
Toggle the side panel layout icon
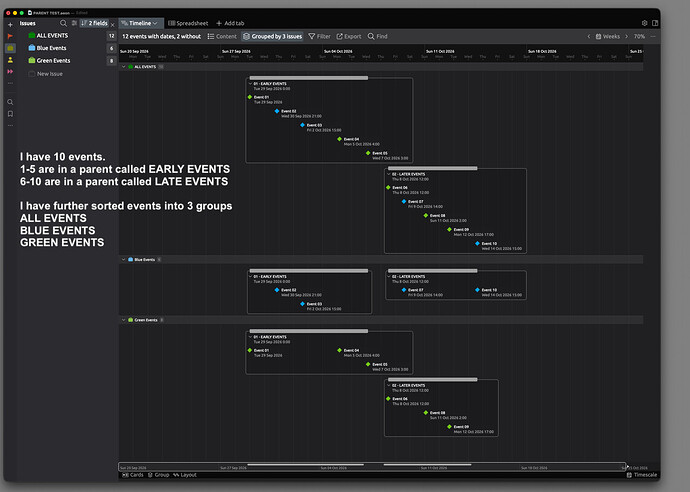click(x=655, y=23)
